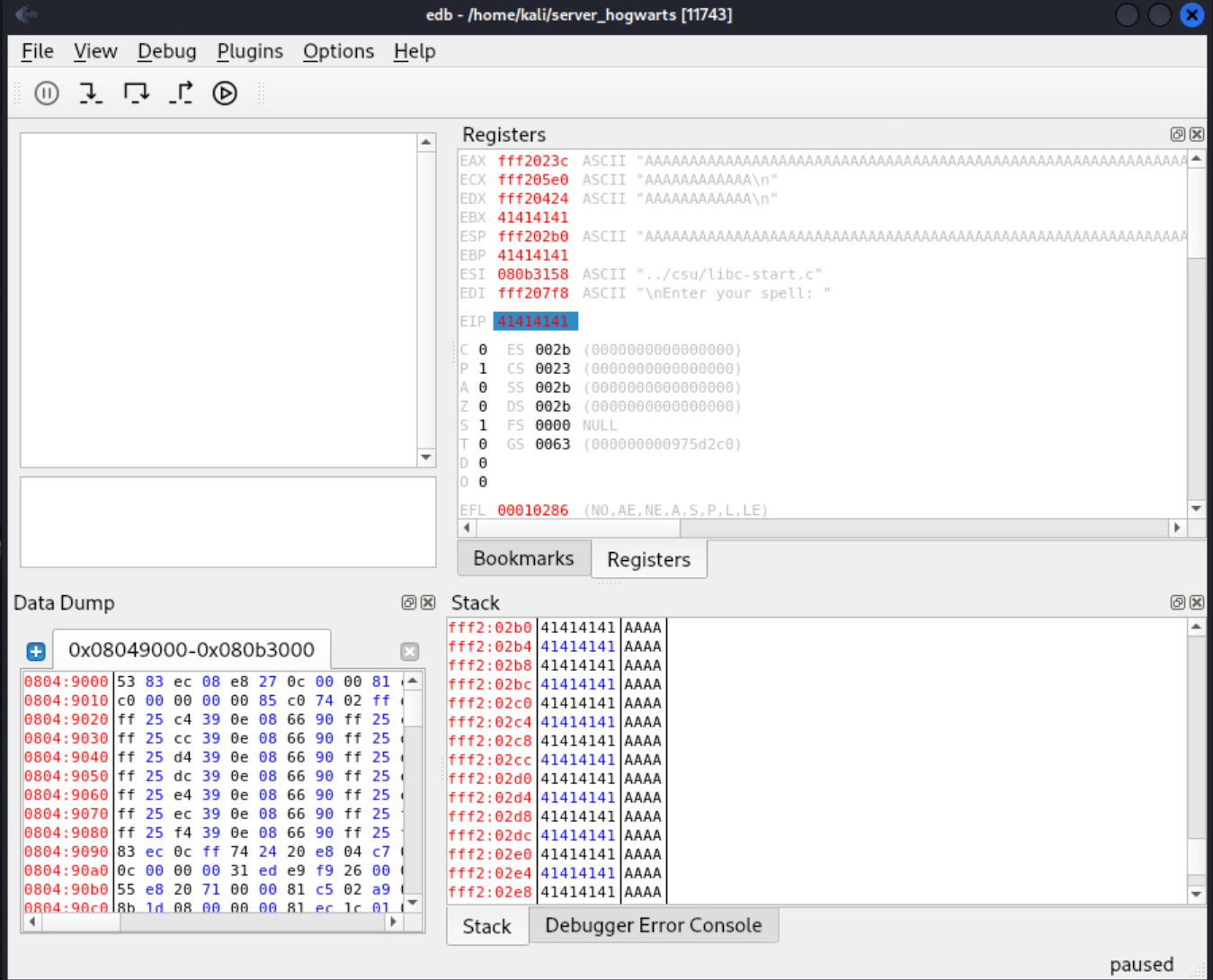Click Stack panel scroll up arrow
The height and width of the screenshot is (980, 1213).
(x=1196, y=627)
